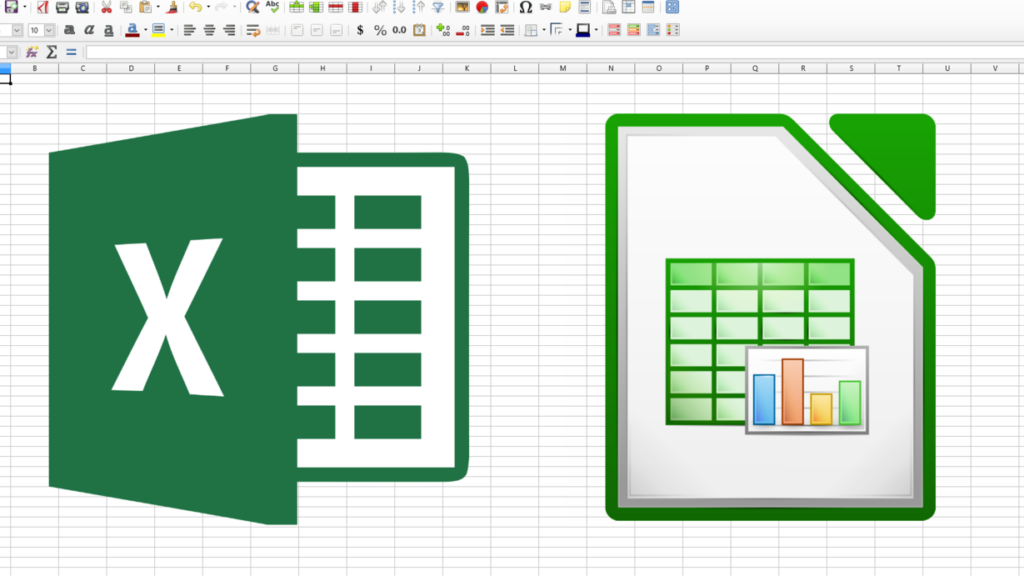Delete decimal place
Image resolution: width=1024 pixels, height=576 pixels.
point(463,30)
